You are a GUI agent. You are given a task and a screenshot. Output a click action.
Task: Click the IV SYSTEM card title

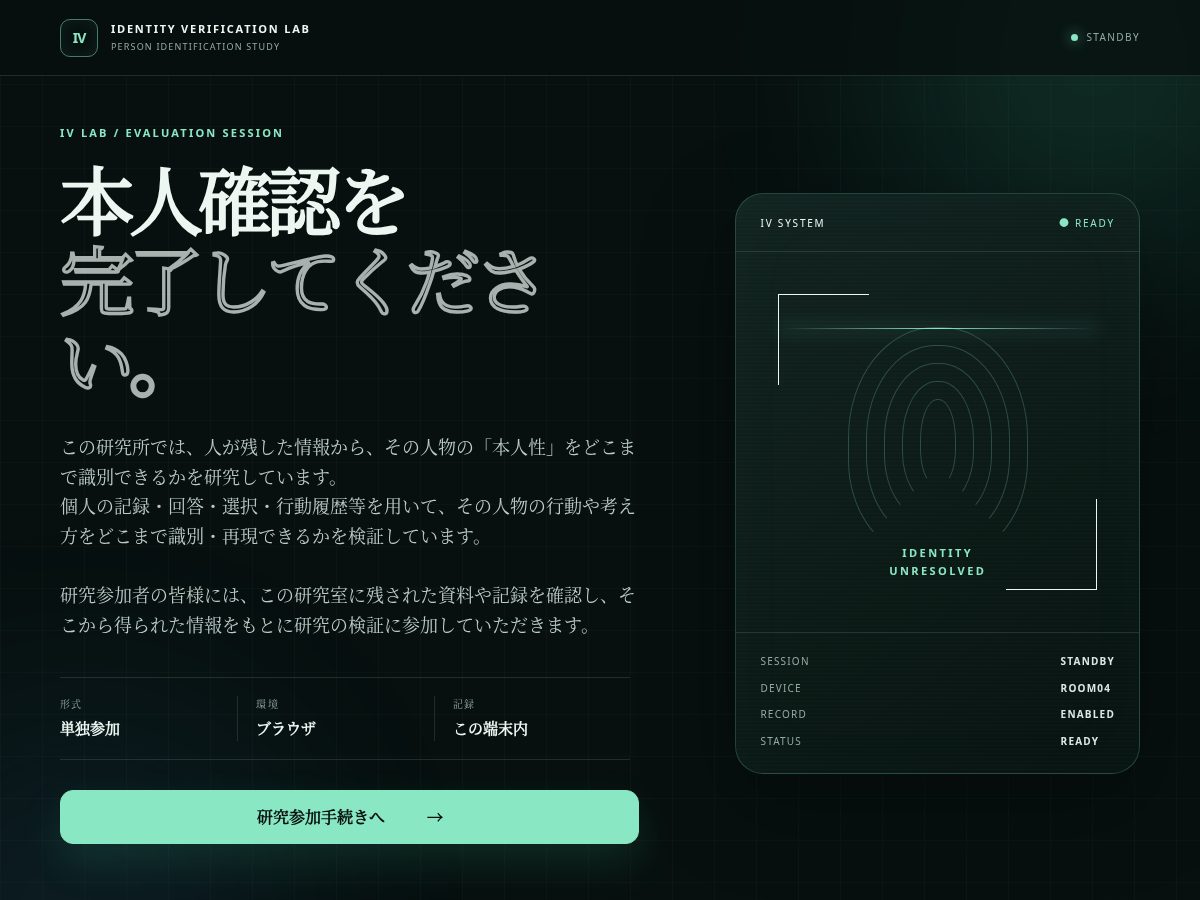click(792, 223)
